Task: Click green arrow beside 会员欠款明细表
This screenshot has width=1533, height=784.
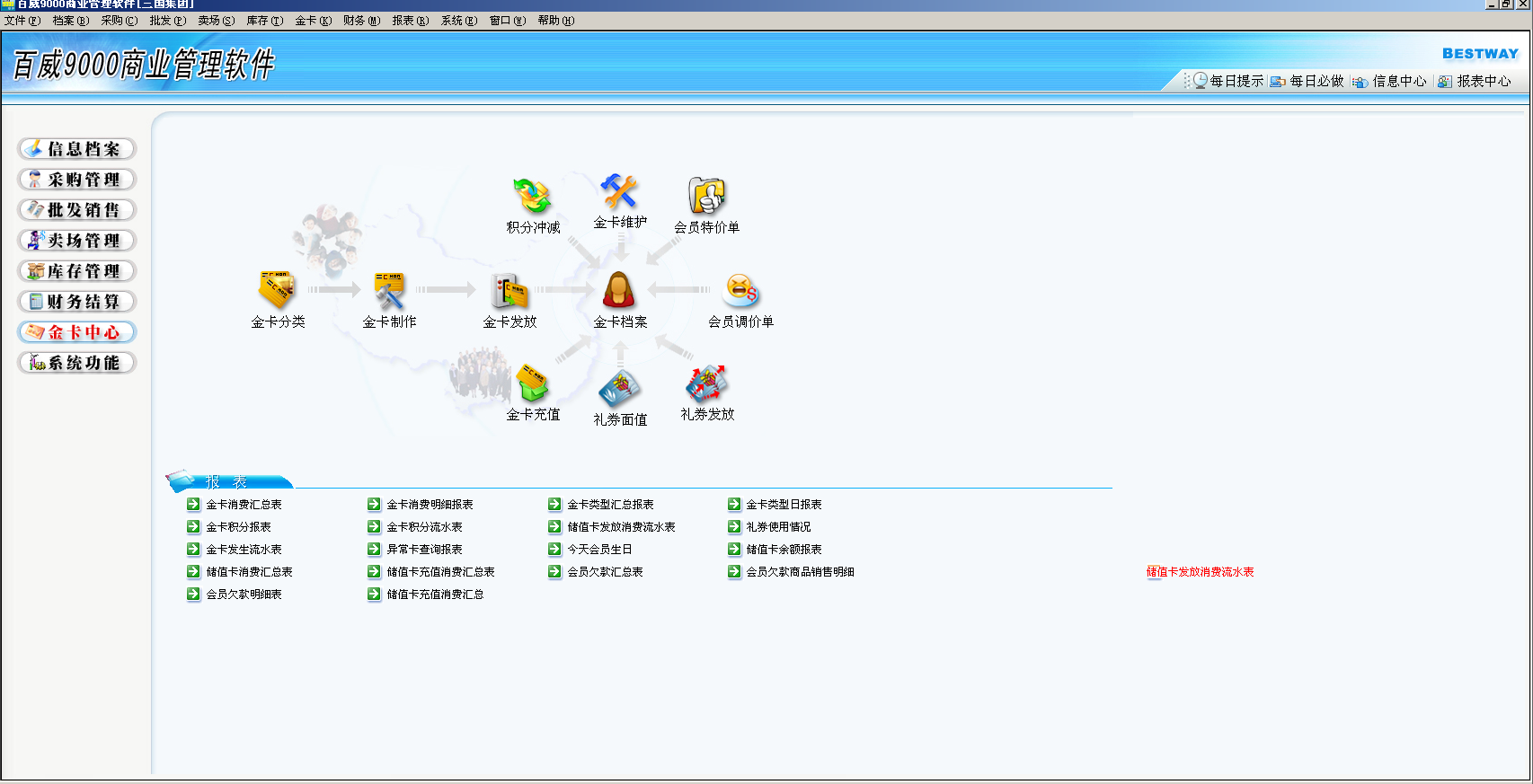Action: [x=193, y=594]
